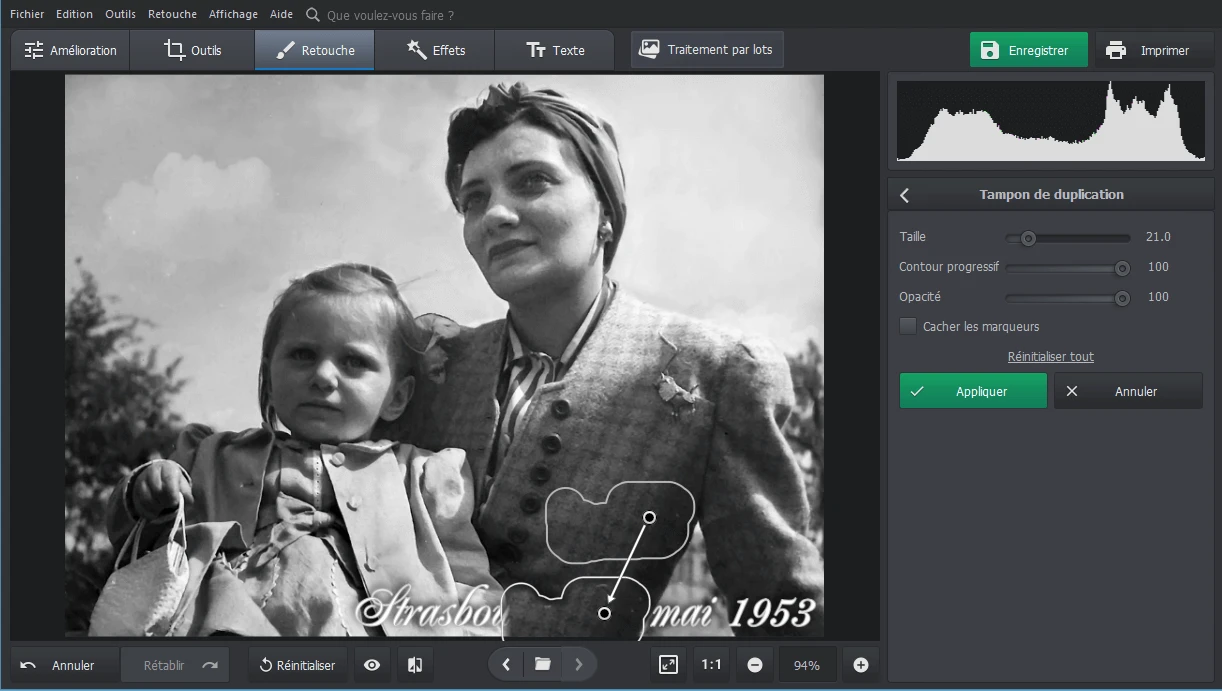Zoom in with the plus icon

861,665
